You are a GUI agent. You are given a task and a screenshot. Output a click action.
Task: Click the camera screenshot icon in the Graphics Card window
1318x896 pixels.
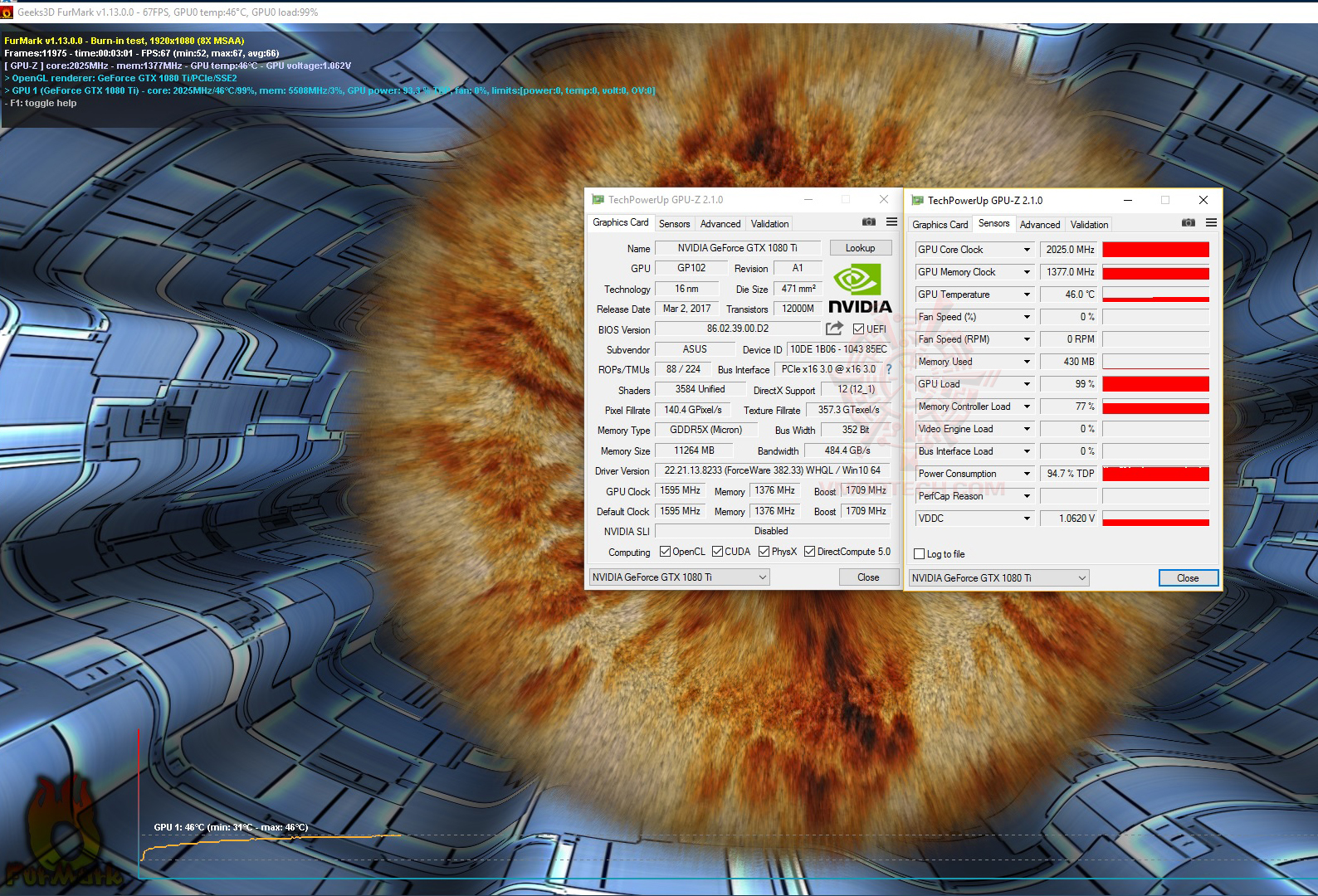[869, 222]
